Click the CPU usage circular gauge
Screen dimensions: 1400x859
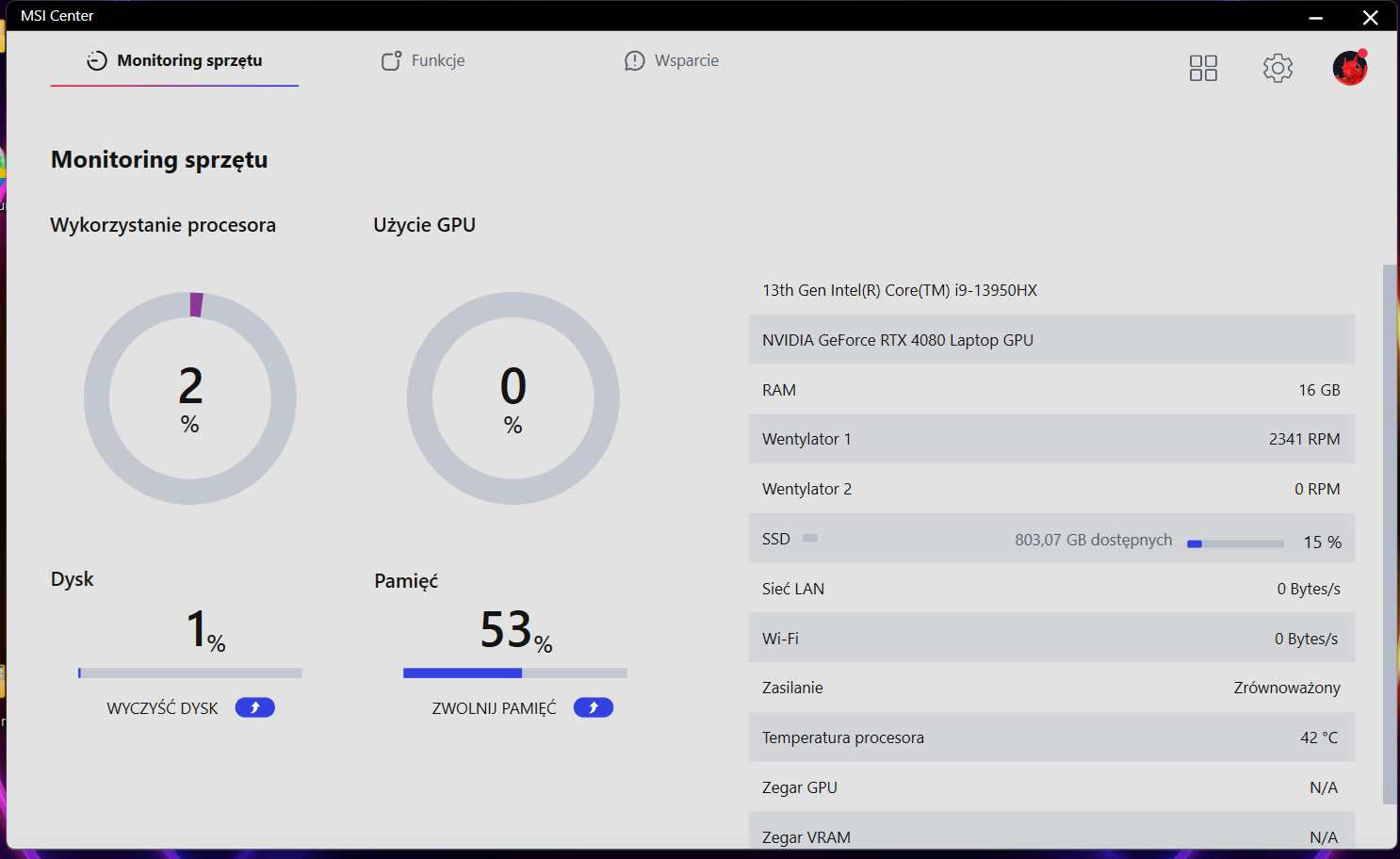pos(190,398)
